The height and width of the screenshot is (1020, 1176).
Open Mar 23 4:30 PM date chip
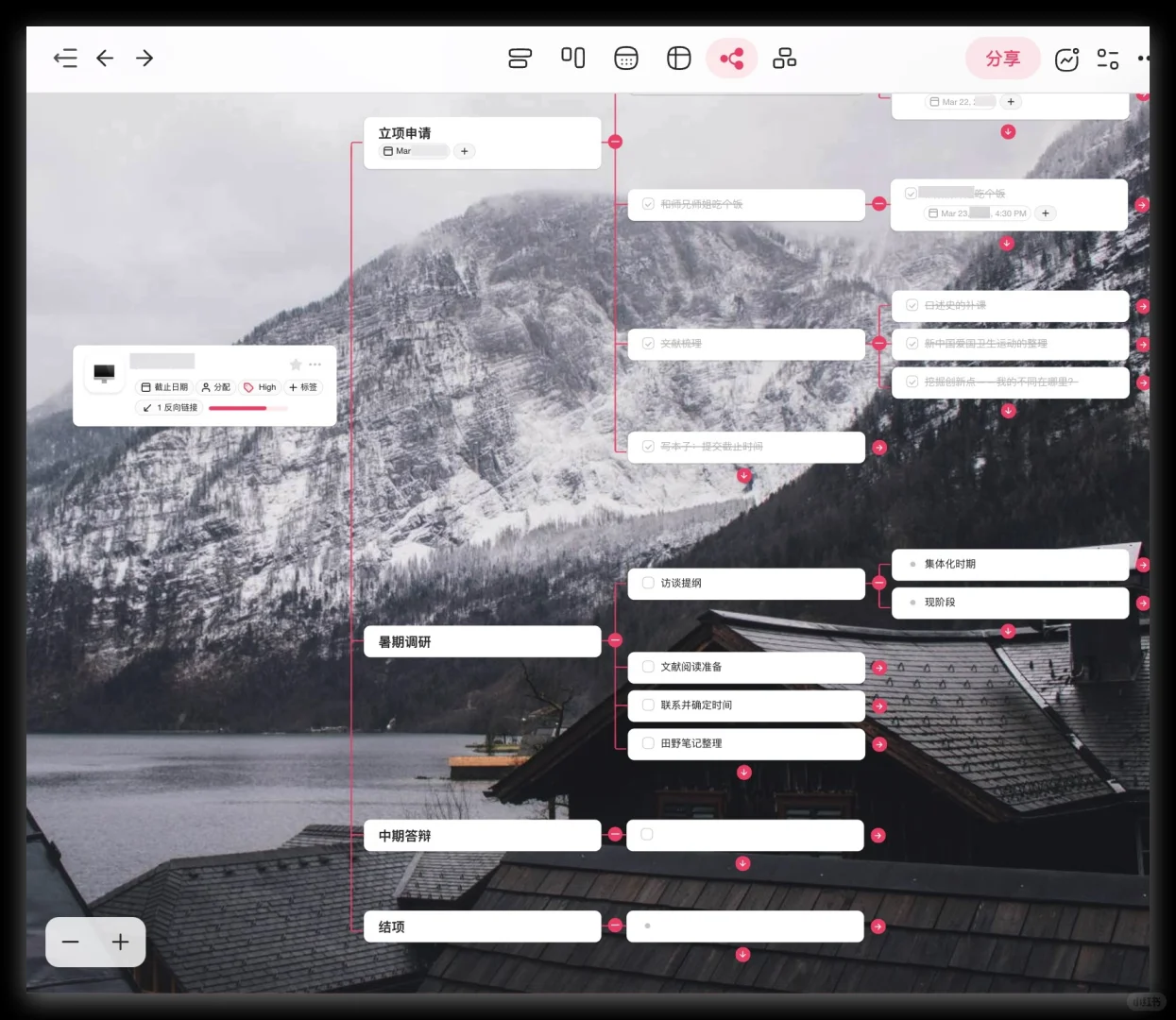(x=978, y=213)
